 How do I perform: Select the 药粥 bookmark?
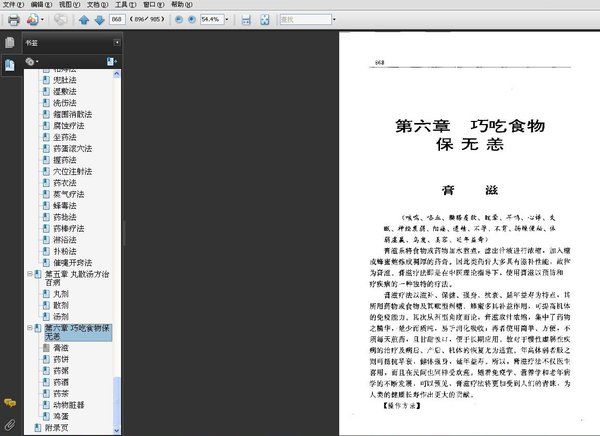tap(60, 371)
